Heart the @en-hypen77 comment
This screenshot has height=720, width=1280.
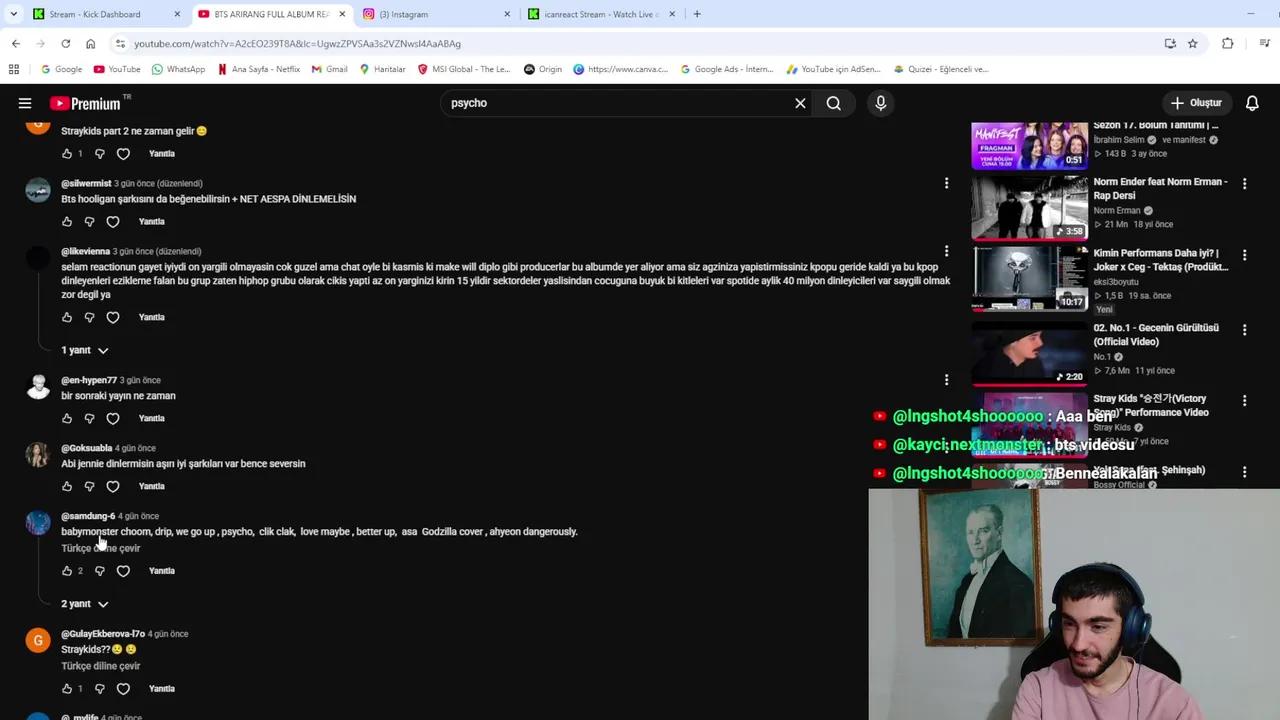113,419
